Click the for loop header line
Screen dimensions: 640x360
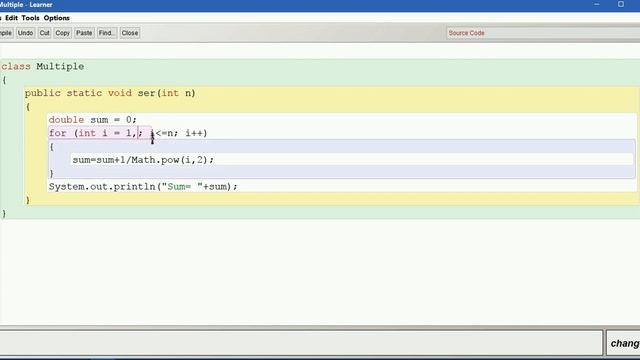point(128,133)
